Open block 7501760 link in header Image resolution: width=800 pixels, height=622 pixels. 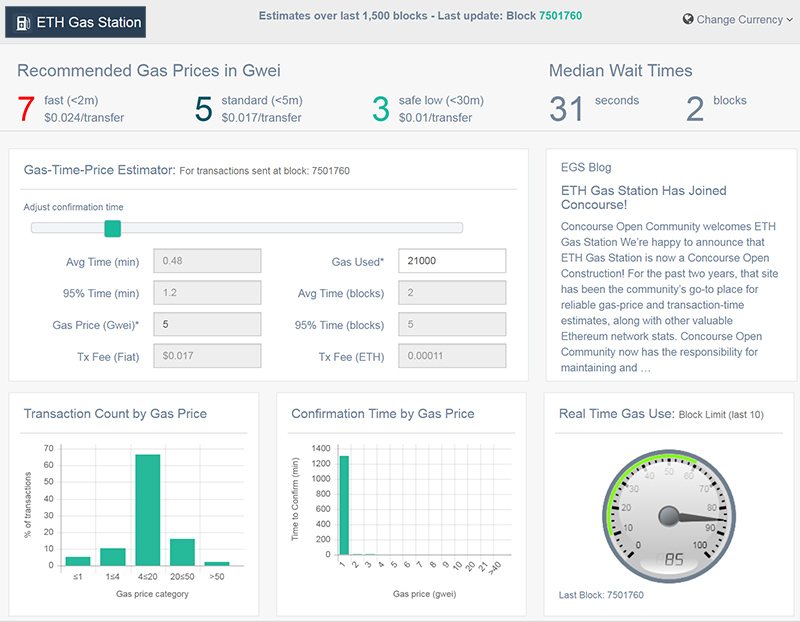(560, 16)
